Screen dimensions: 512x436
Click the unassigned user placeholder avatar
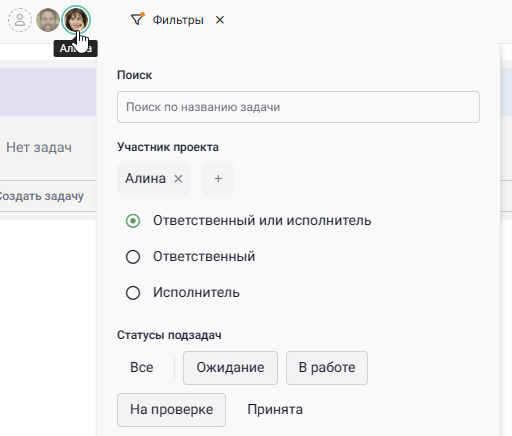point(20,20)
